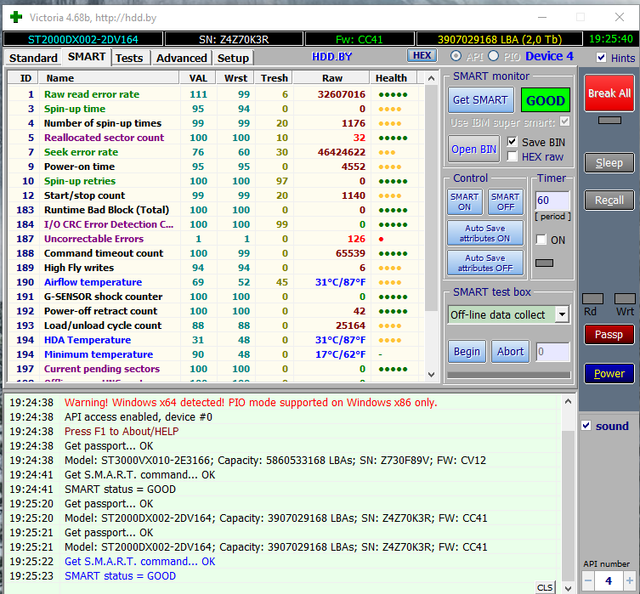
Task: Enable the timer ON checkbox
Action: 541,240
